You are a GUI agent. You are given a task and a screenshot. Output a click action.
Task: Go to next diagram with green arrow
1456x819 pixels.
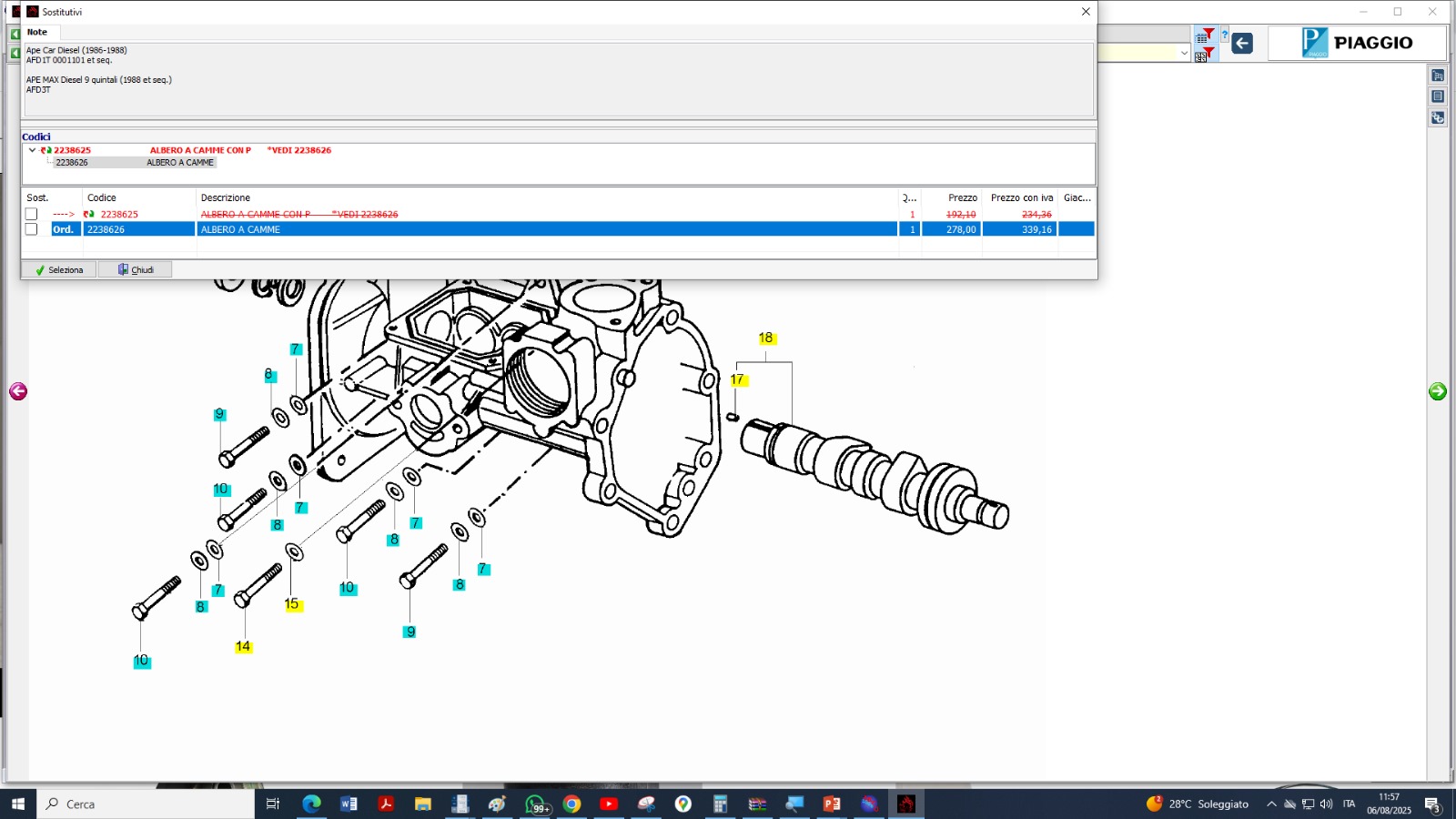[x=1438, y=391]
